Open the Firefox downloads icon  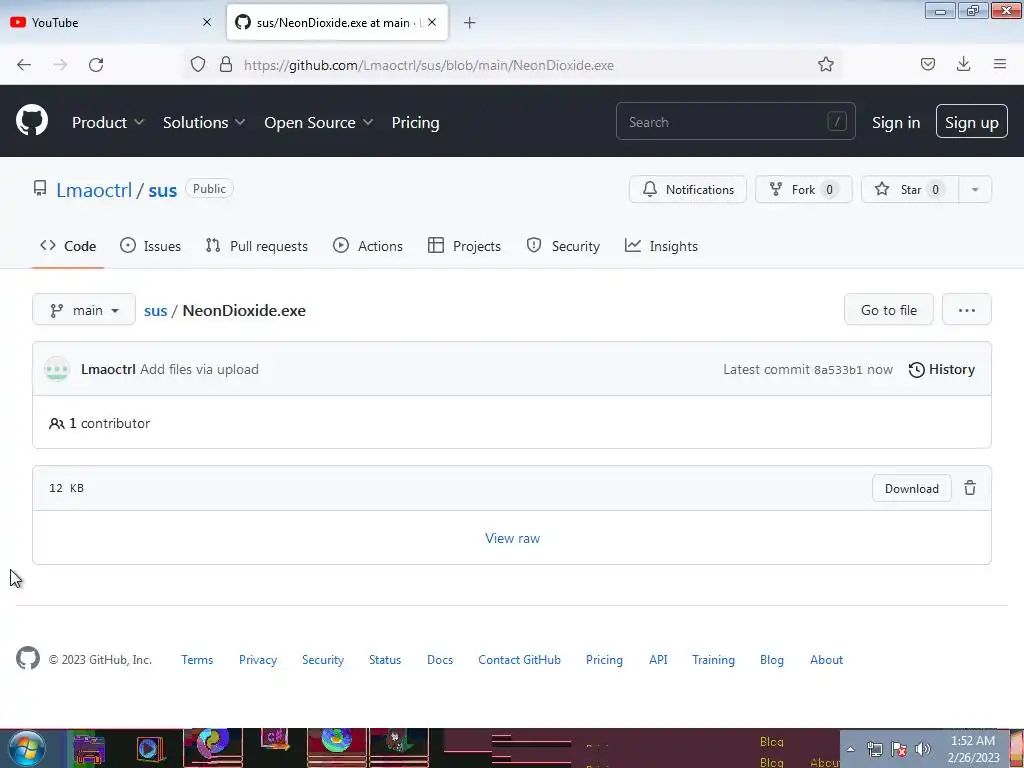pyautogui.click(x=963, y=64)
